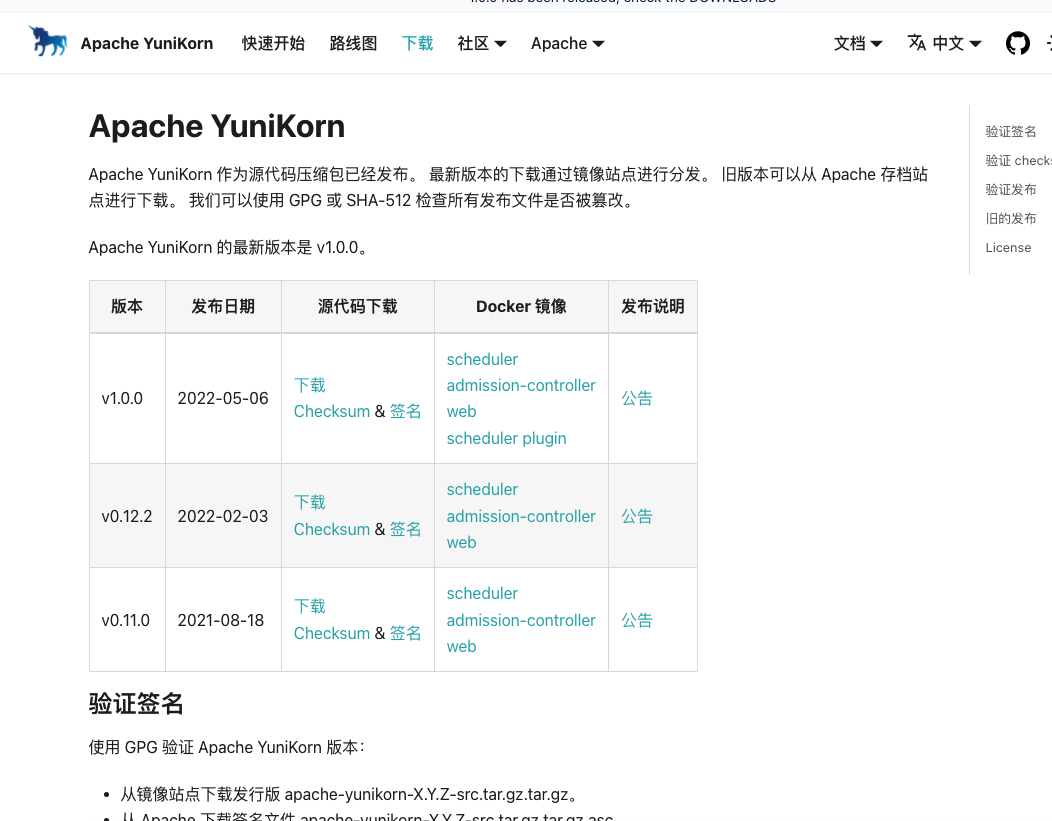The height and width of the screenshot is (821, 1052).
Task: Open admission-controller image for v1.0.0
Action: tap(521, 386)
